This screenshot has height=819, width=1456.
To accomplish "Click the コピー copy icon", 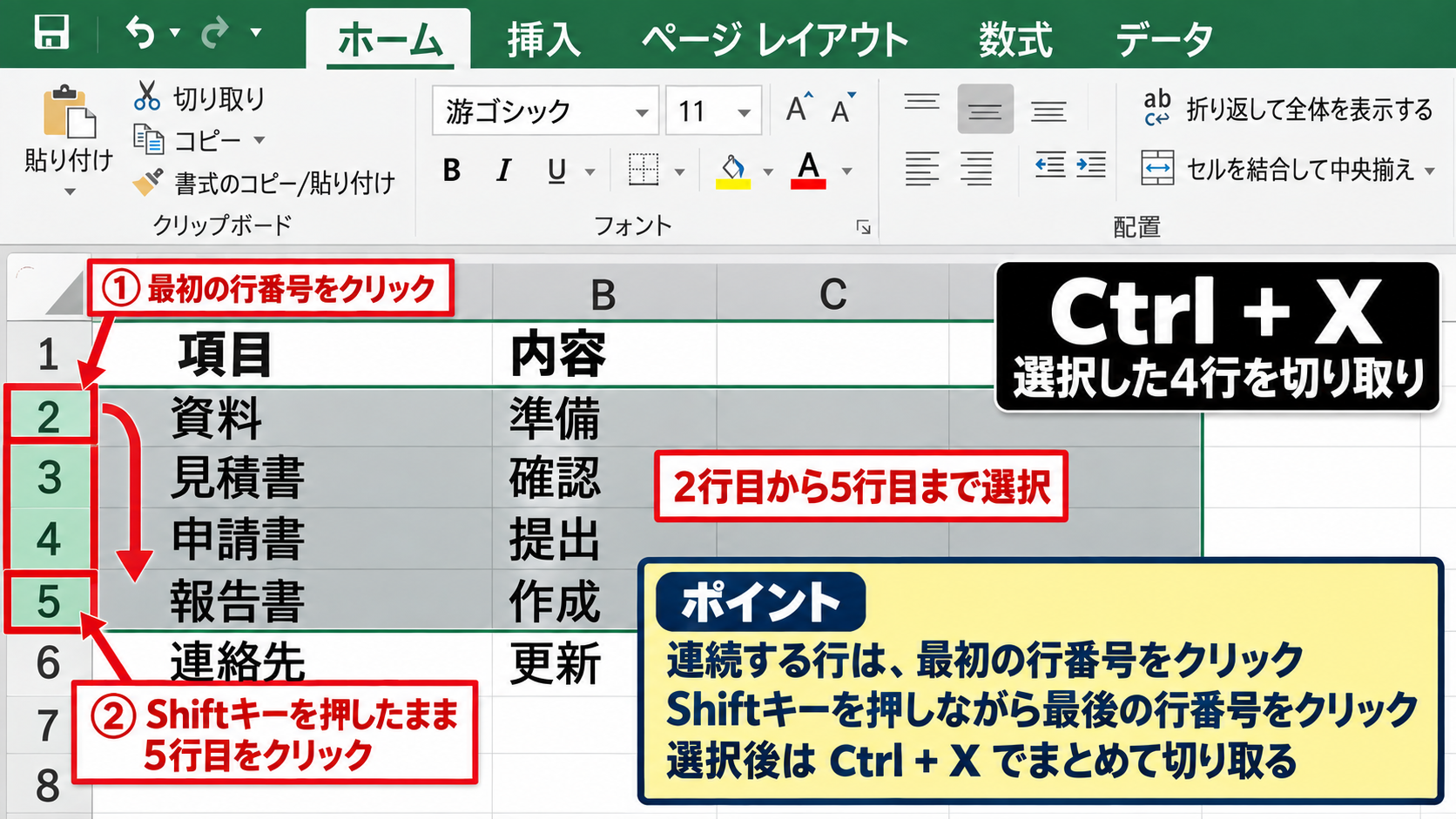I will [x=148, y=139].
